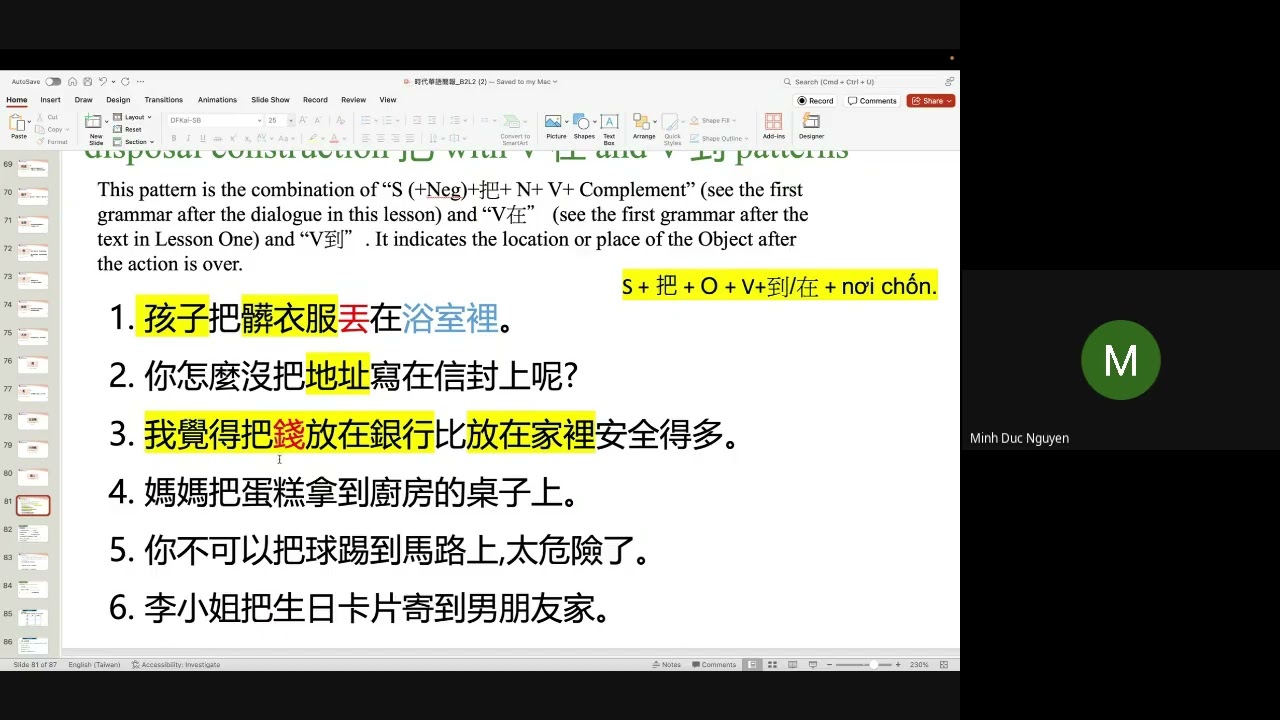1280x720 pixels.
Task: Click the Arrange icon
Action: tap(642, 121)
